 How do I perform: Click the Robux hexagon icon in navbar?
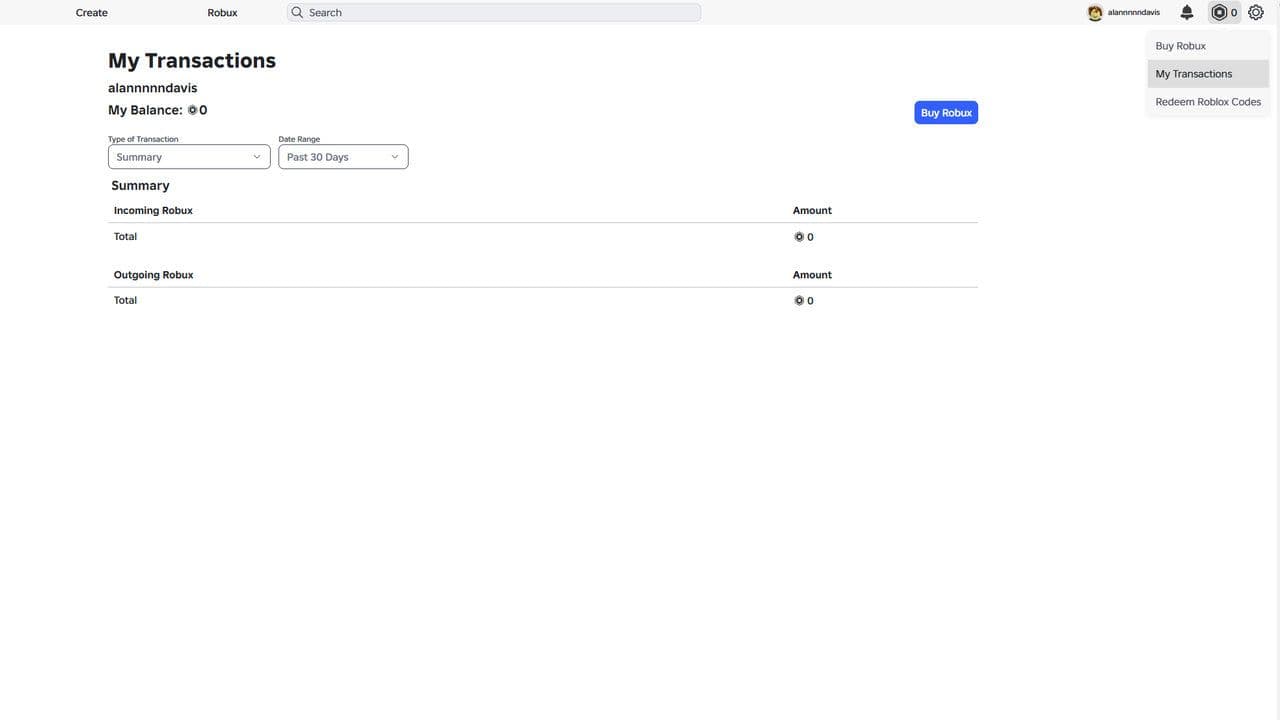(1219, 12)
